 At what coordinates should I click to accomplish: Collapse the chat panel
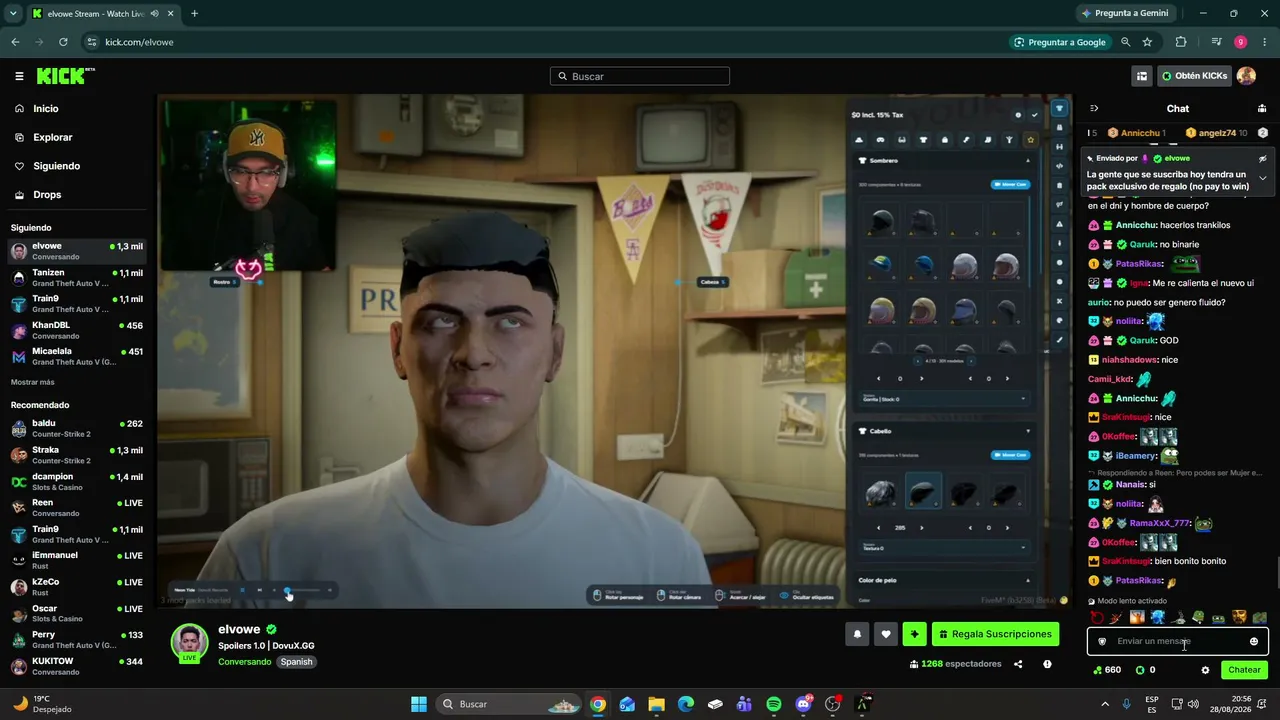click(x=1094, y=108)
